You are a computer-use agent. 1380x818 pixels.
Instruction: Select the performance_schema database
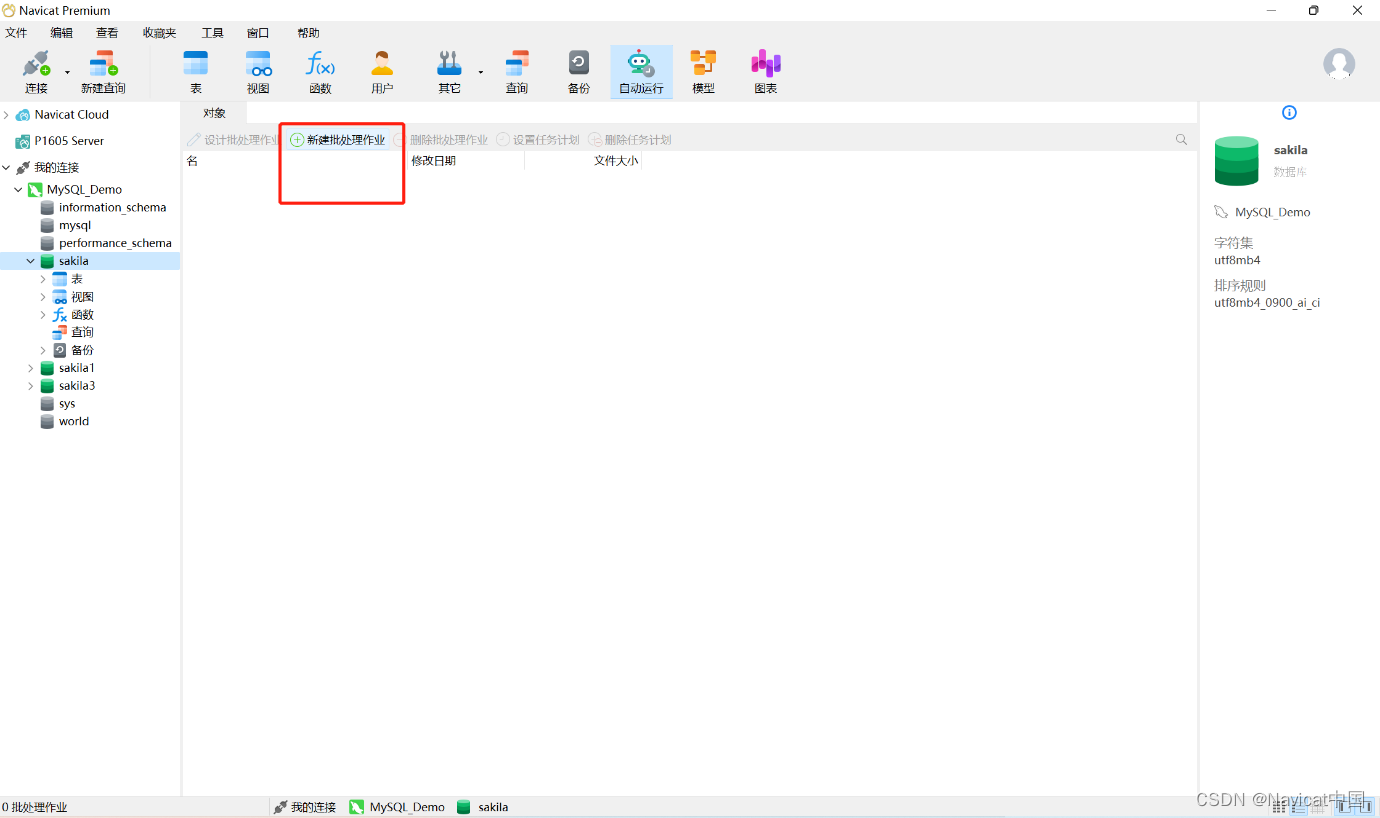click(x=115, y=243)
